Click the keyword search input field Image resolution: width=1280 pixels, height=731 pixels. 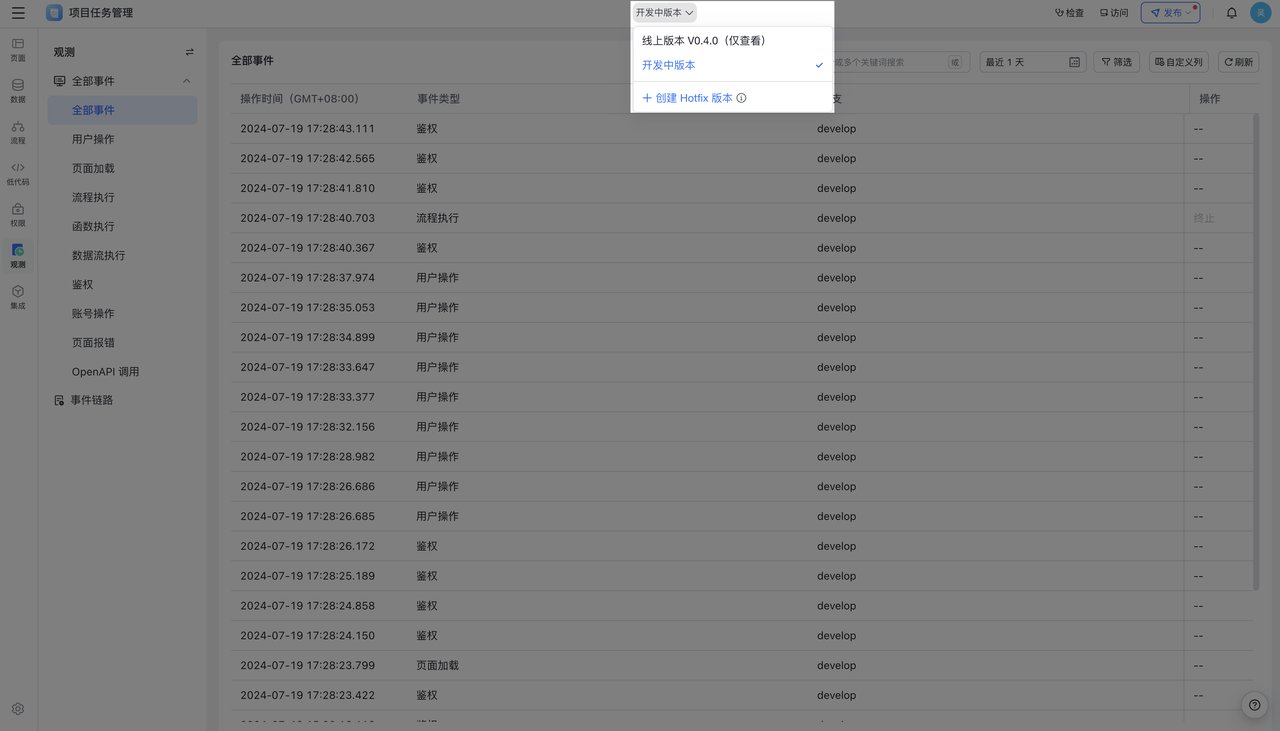pos(888,62)
